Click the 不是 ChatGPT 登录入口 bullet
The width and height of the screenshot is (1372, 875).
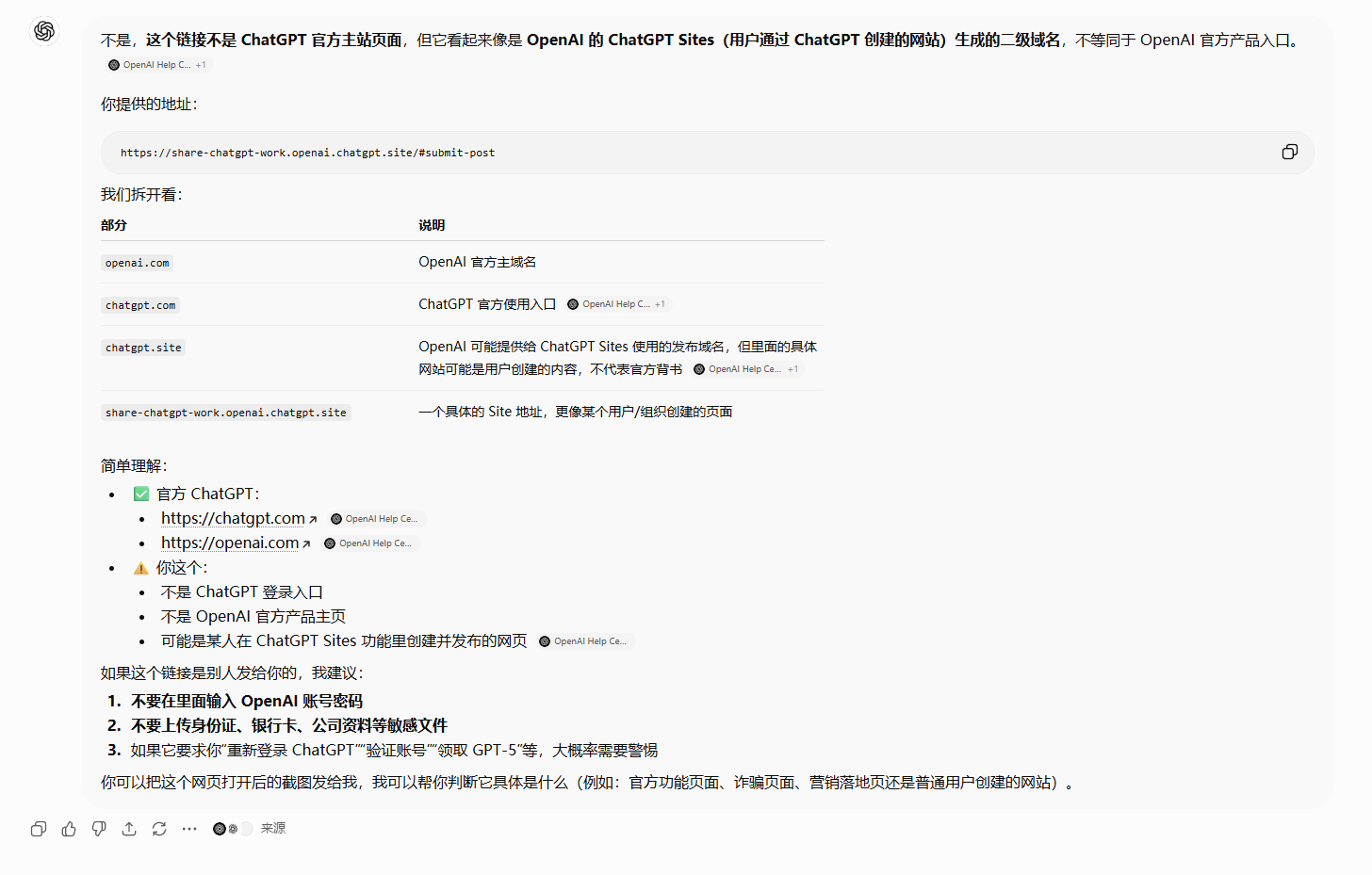click(x=242, y=591)
